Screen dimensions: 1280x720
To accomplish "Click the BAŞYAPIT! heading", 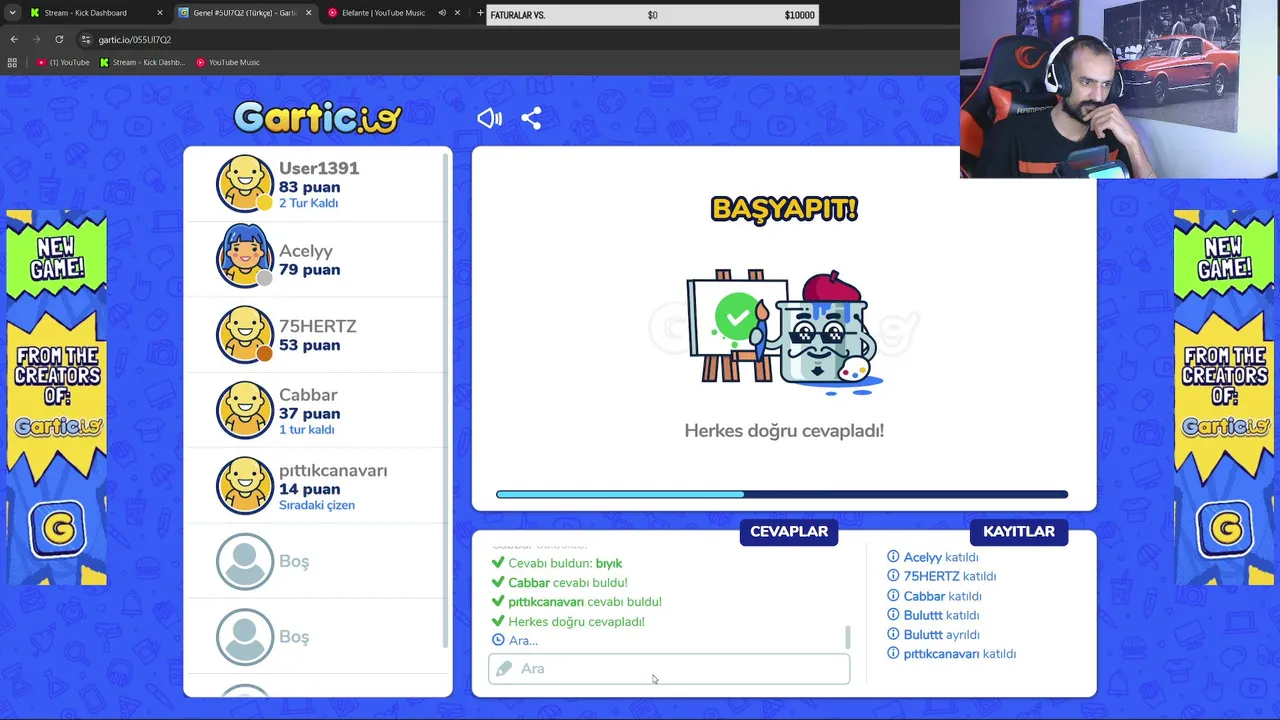I will [x=784, y=209].
